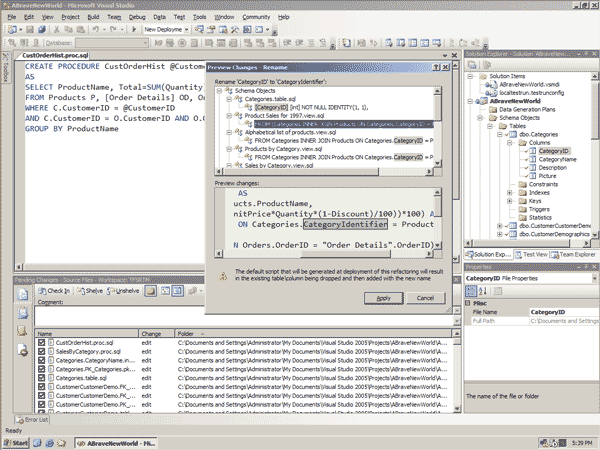Uncheck the SalesByCategory.proc.sql pending change
This screenshot has width=600, height=450.
(x=41, y=351)
